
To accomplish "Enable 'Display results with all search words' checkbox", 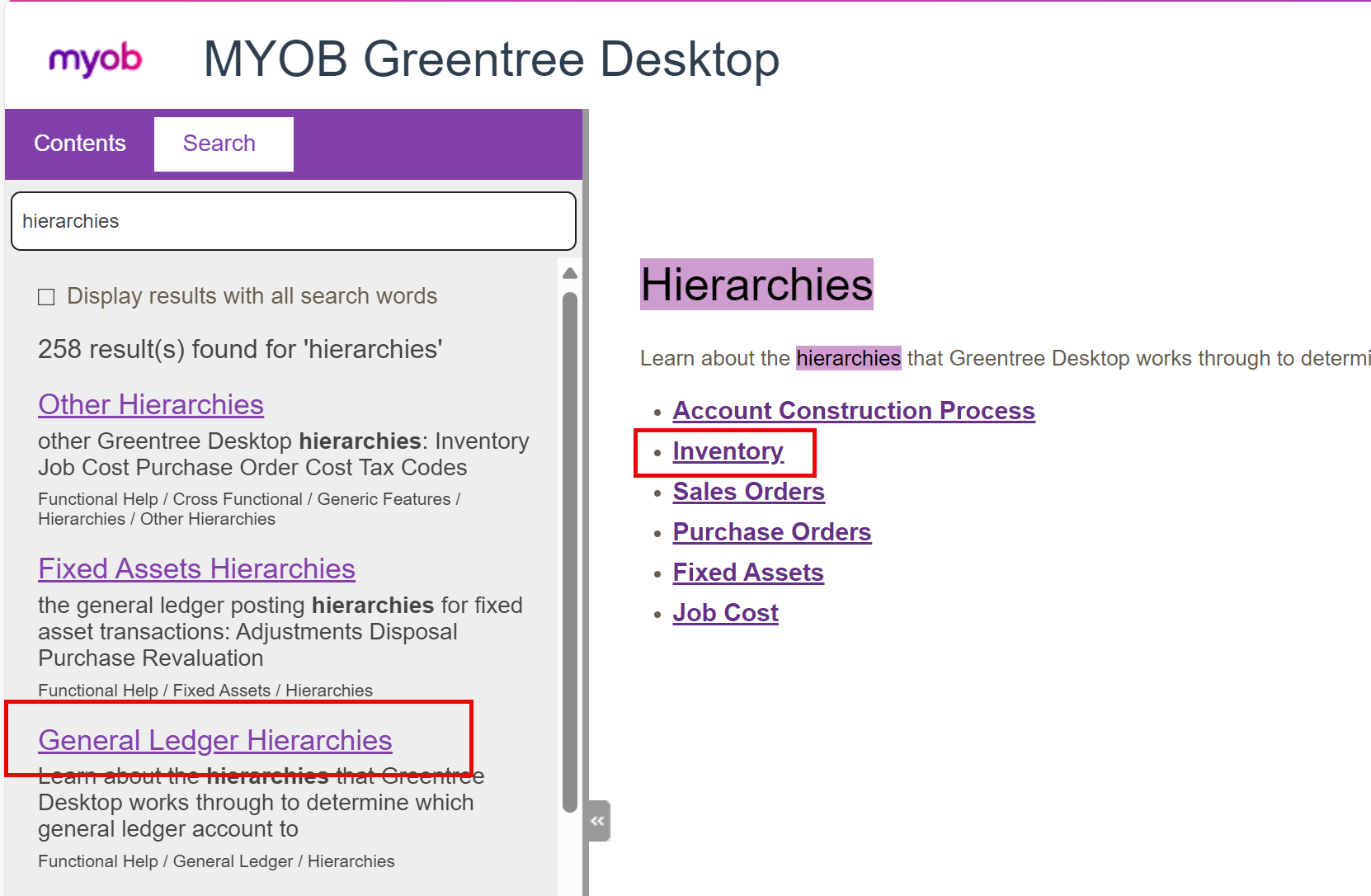I will pos(47,297).
